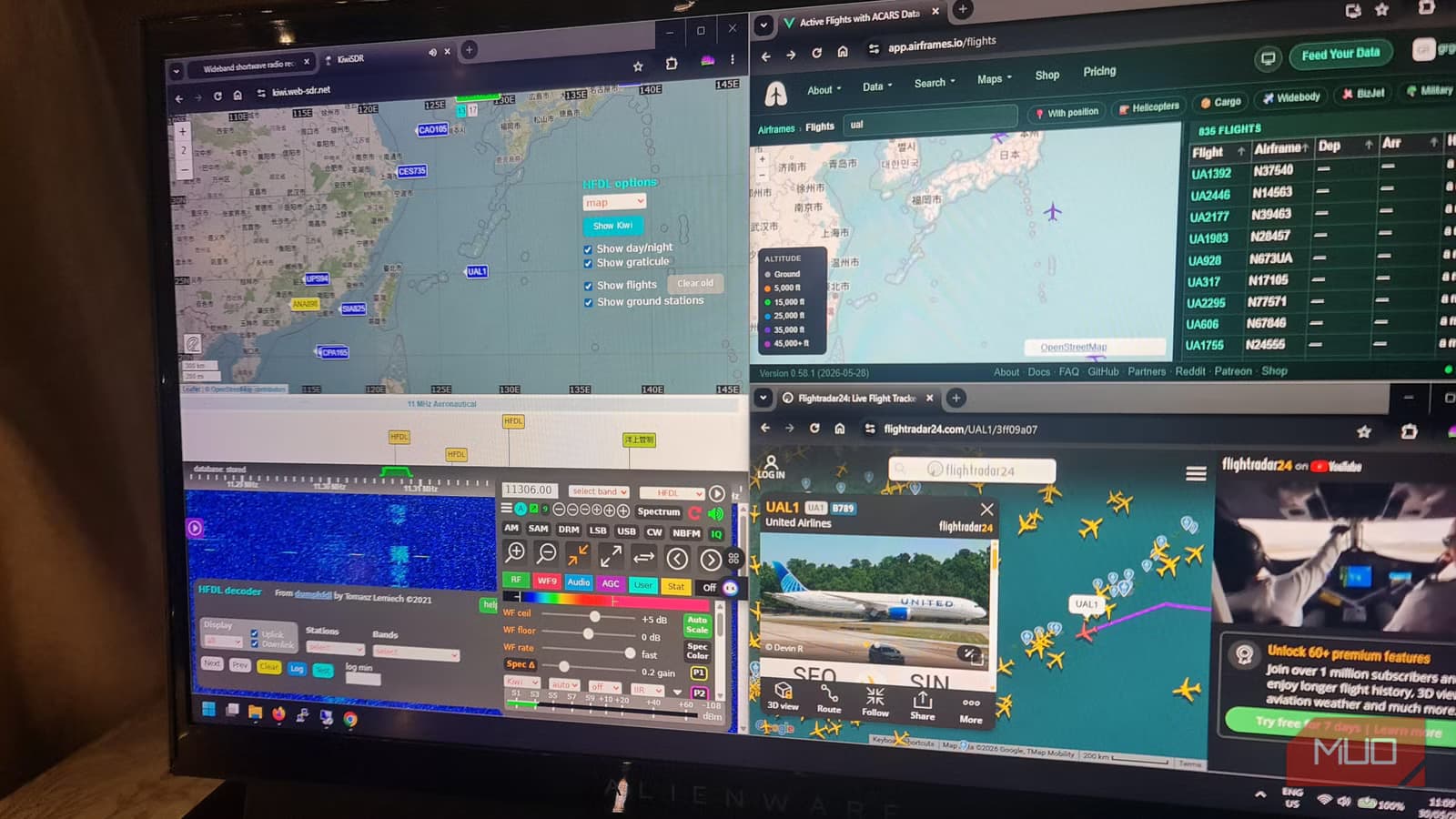The width and height of the screenshot is (1456, 819).
Task: Reload the kiwi.web-sdr.net page
Action: click(x=217, y=96)
